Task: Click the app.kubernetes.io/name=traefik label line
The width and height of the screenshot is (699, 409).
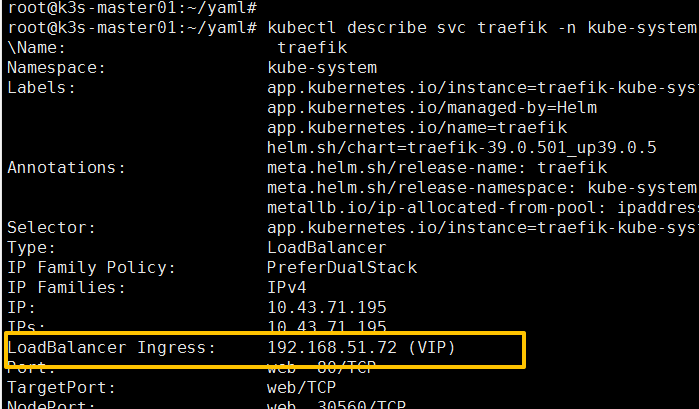Action: pos(417,128)
